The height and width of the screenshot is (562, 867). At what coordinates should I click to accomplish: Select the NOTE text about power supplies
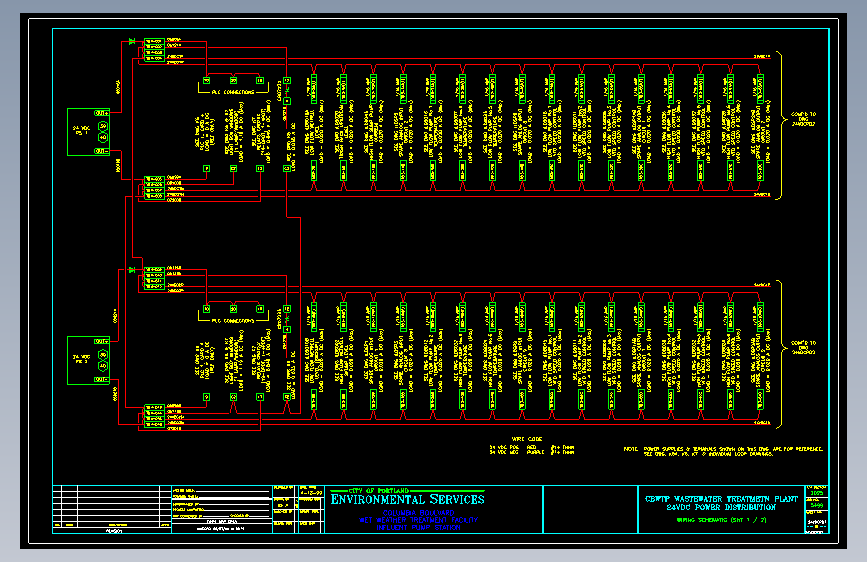tap(723, 451)
